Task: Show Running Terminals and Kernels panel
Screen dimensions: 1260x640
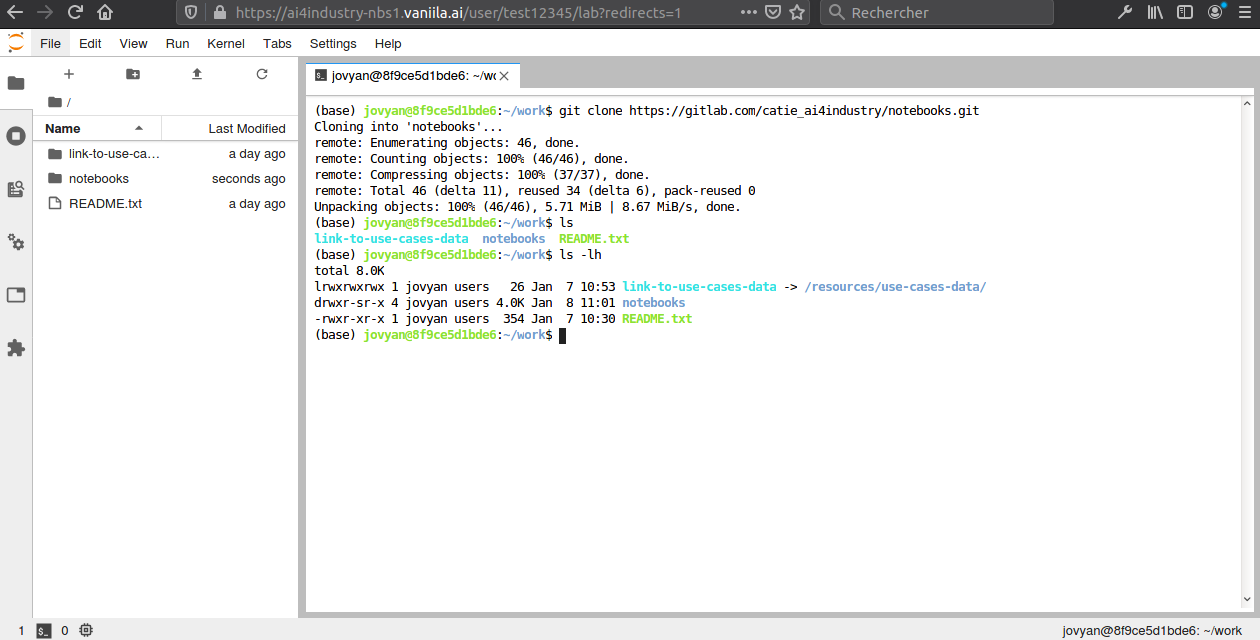Action: [16, 136]
